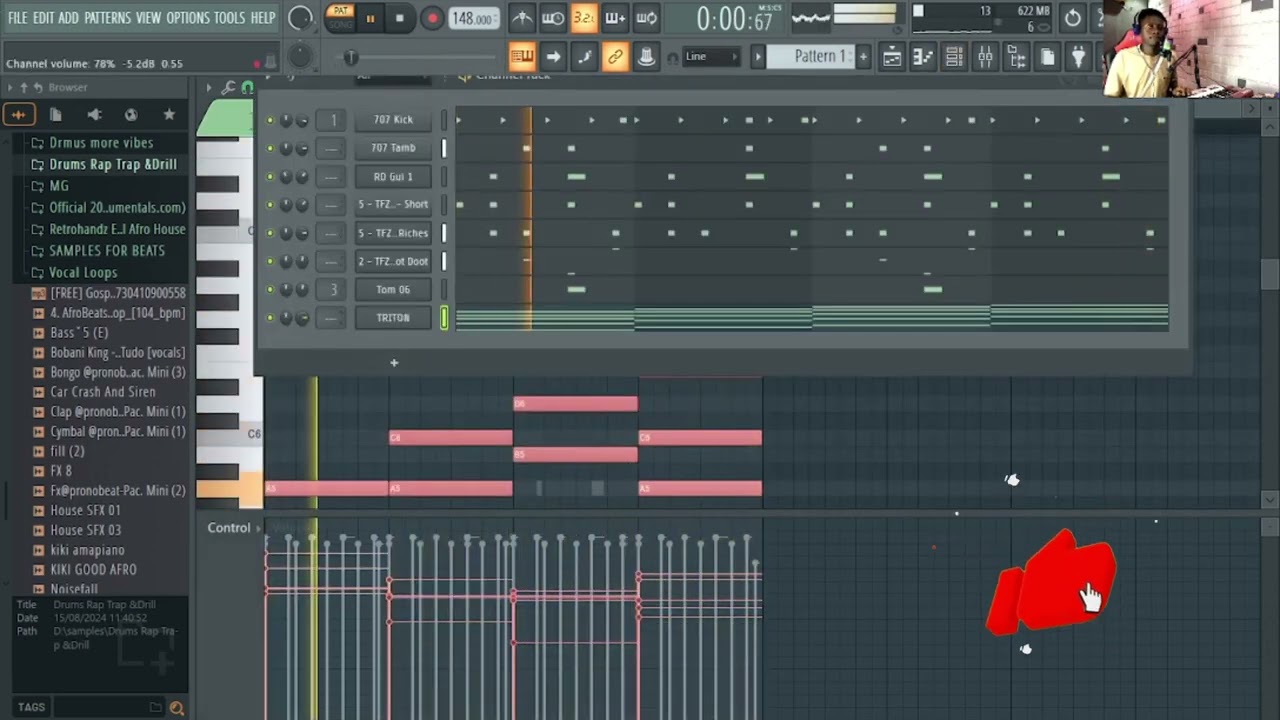Open the Control event dropdown arrow
This screenshot has height=720, width=1280.
pyautogui.click(x=258, y=528)
